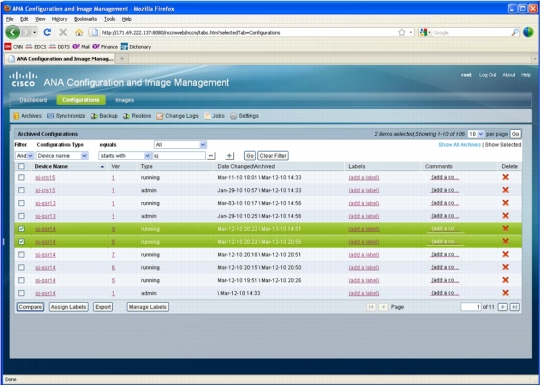Uncheck sj-gsr14 version 9 row

click(21, 229)
